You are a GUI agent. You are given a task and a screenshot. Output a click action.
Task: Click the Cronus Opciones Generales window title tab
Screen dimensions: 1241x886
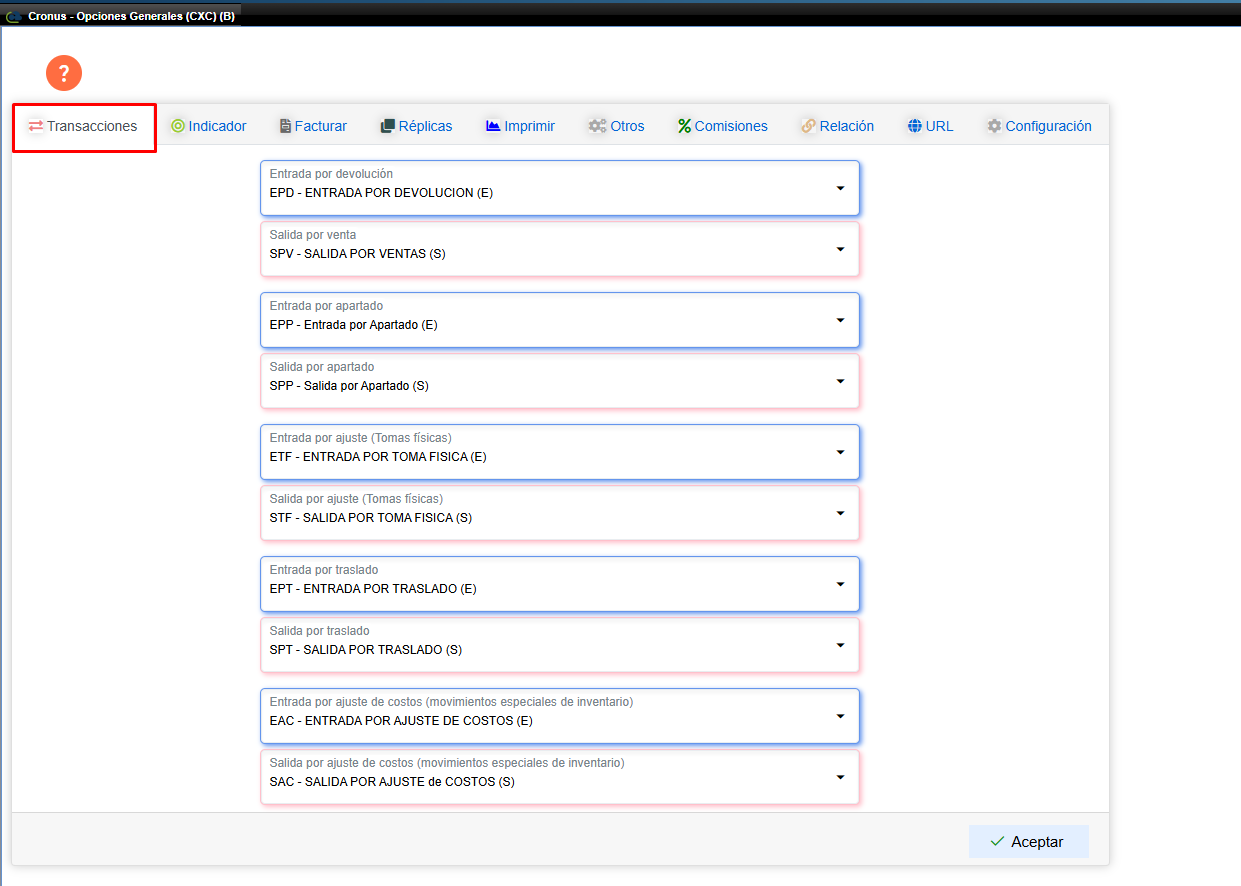122,16
